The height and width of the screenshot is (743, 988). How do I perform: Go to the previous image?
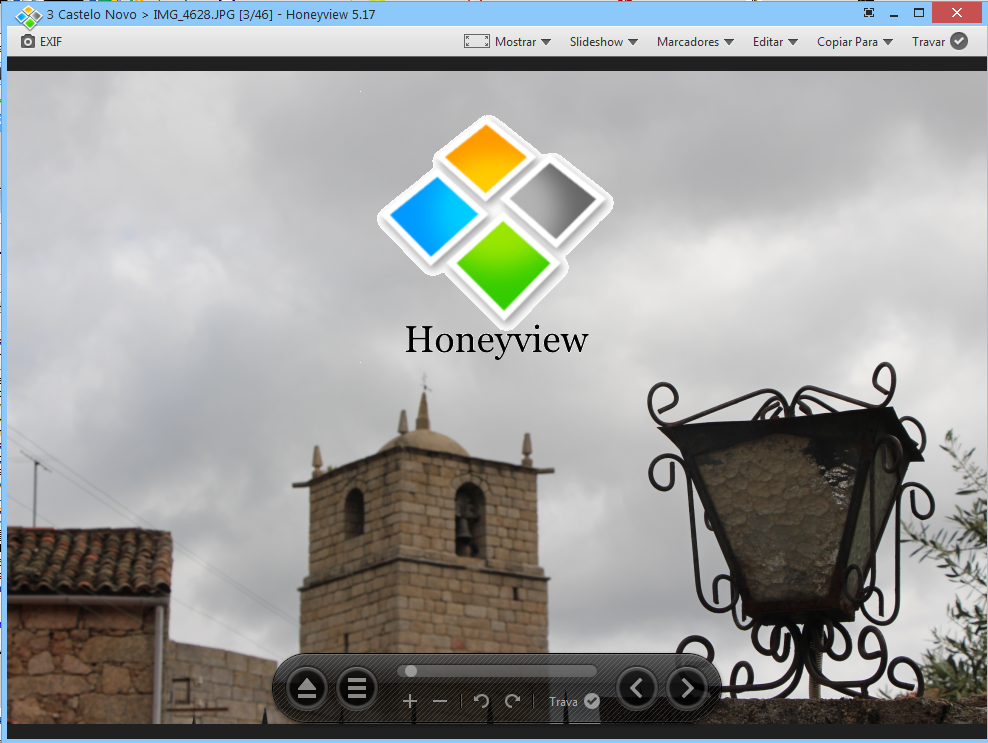tap(636, 688)
